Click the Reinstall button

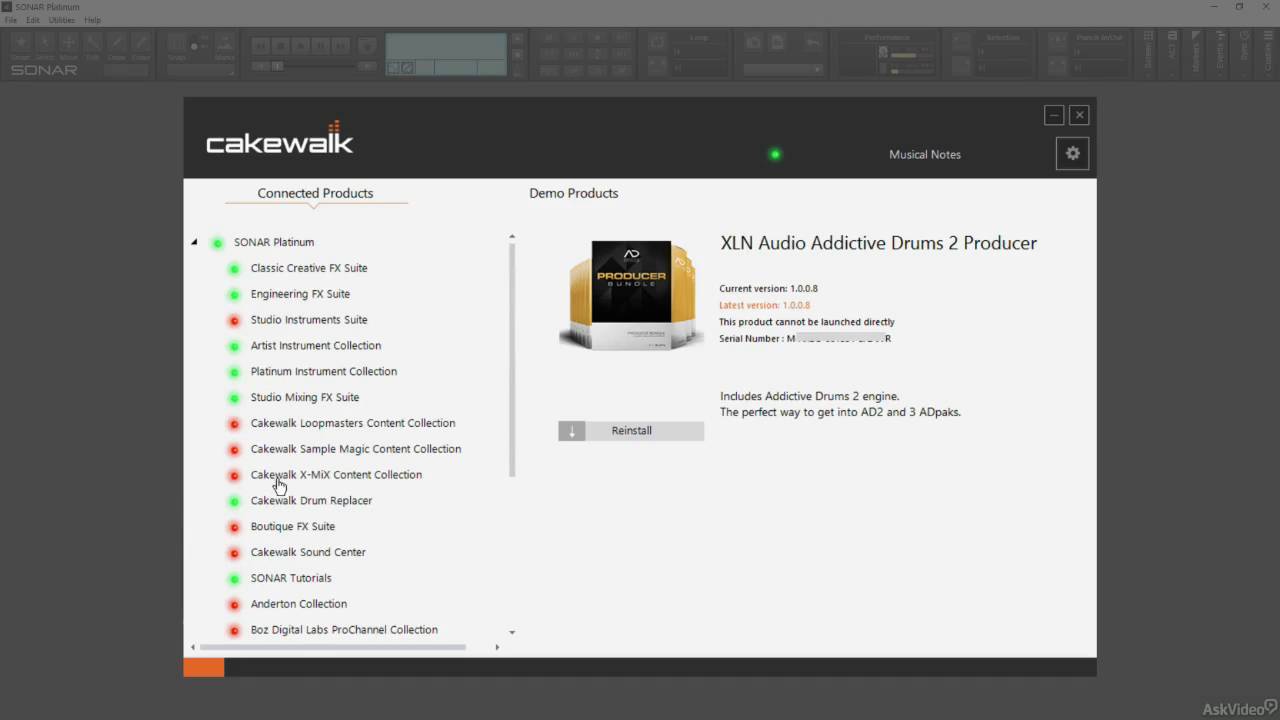(x=631, y=431)
